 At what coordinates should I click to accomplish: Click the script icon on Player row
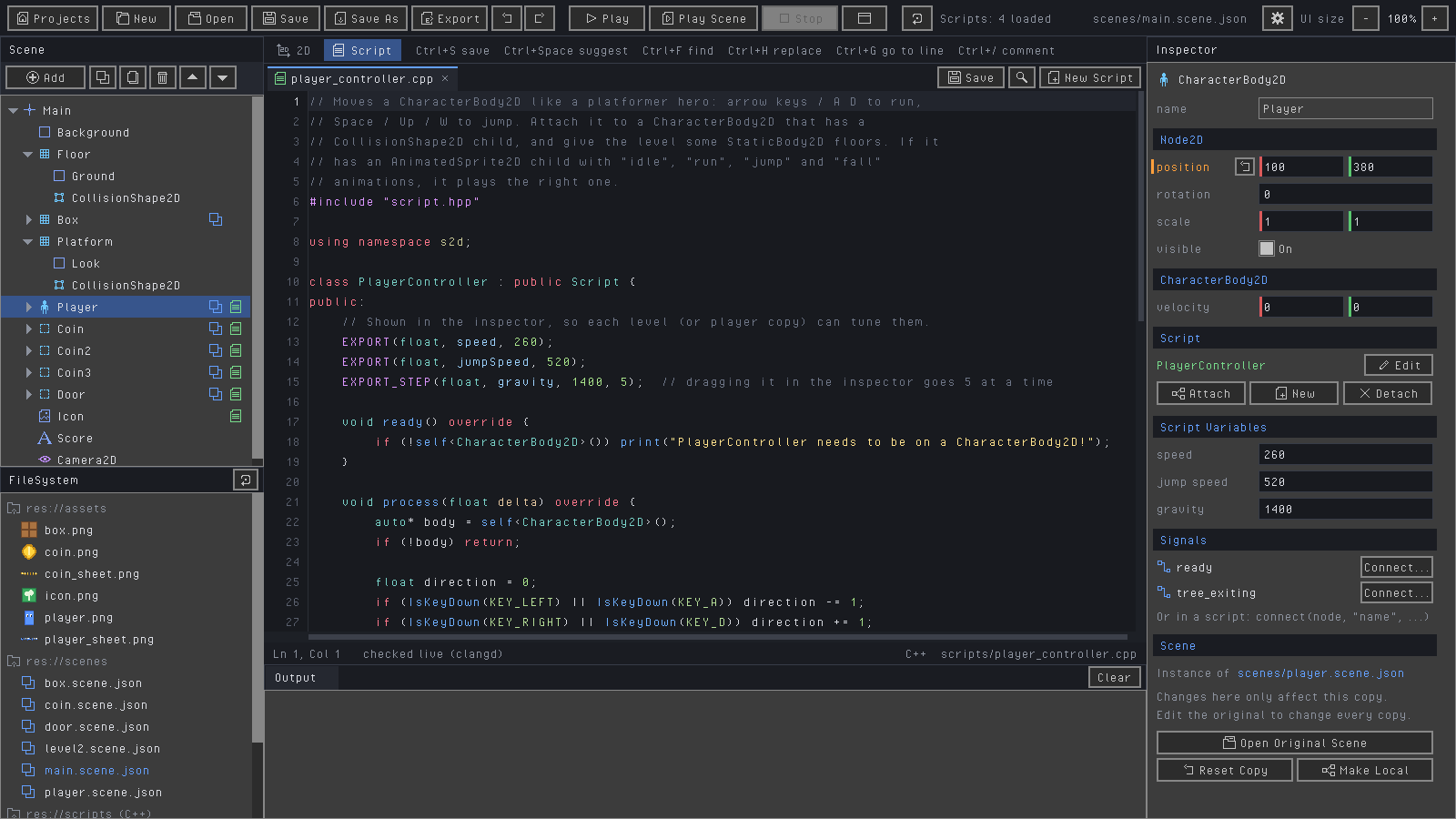(236, 307)
